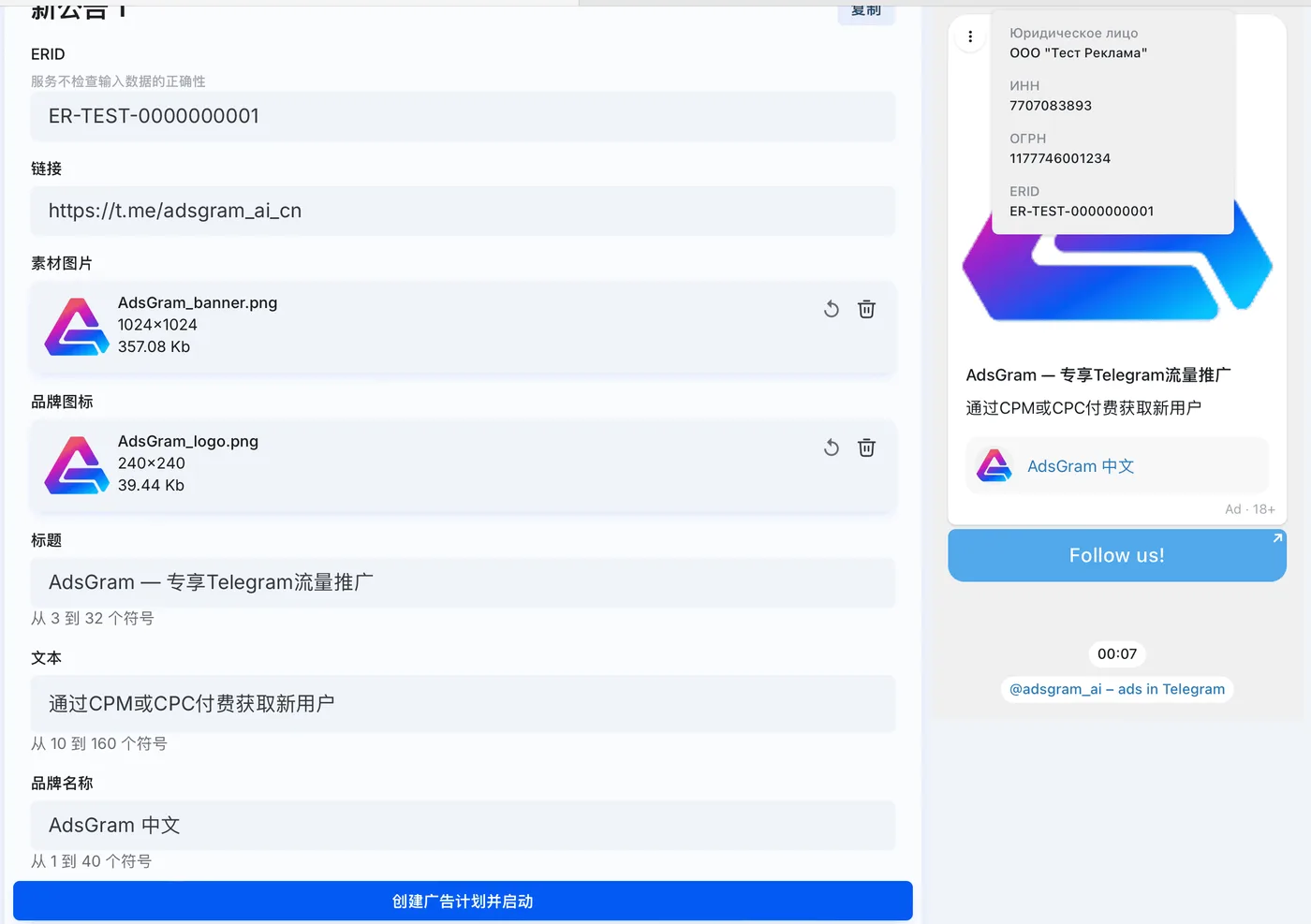Click the AdsGram logo in preview brand row
The width and height of the screenshot is (1311, 924).
click(x=994, y=465)
